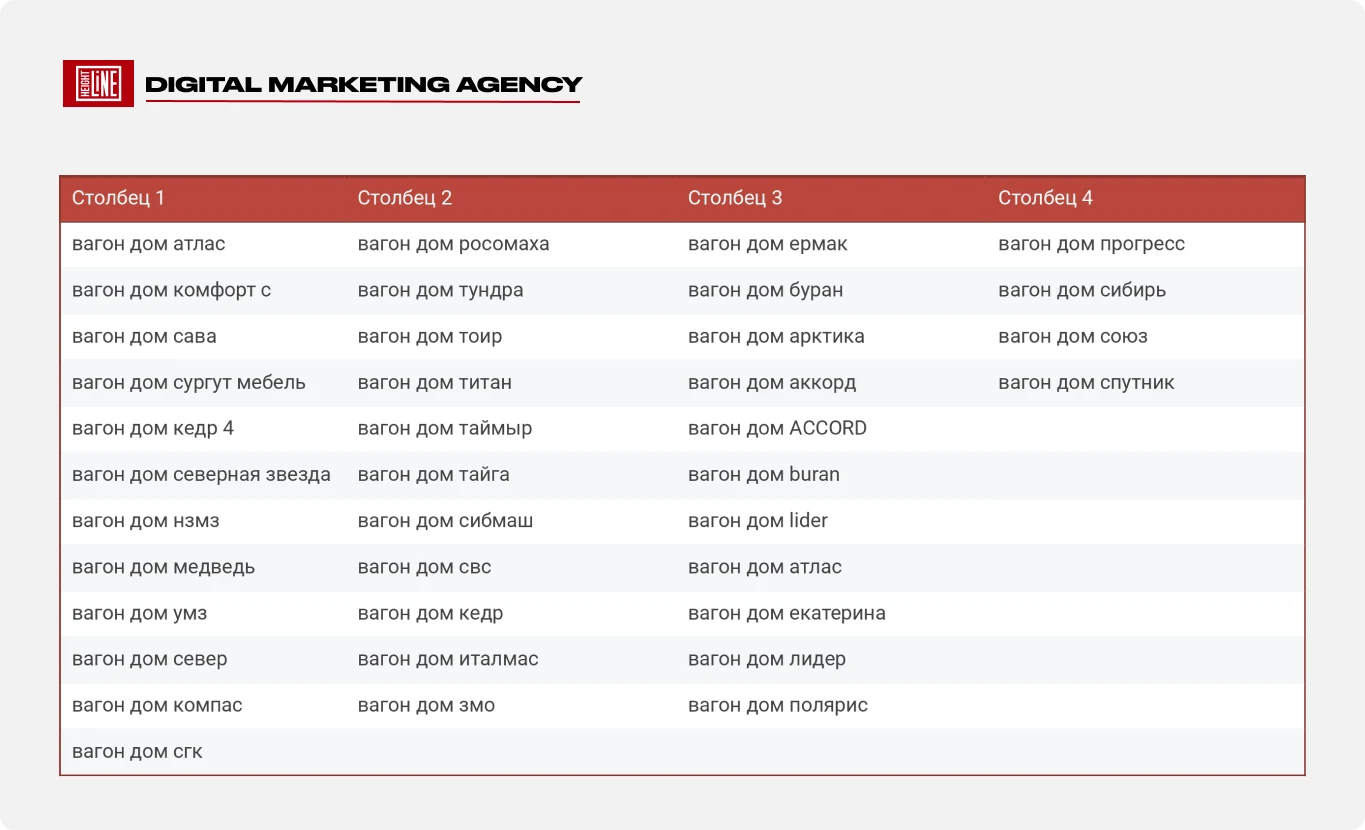This screenshot has height=830, width=1365.
Task: Click cell 'вагон дом полярис'
Action: click(x=778, y=705)
